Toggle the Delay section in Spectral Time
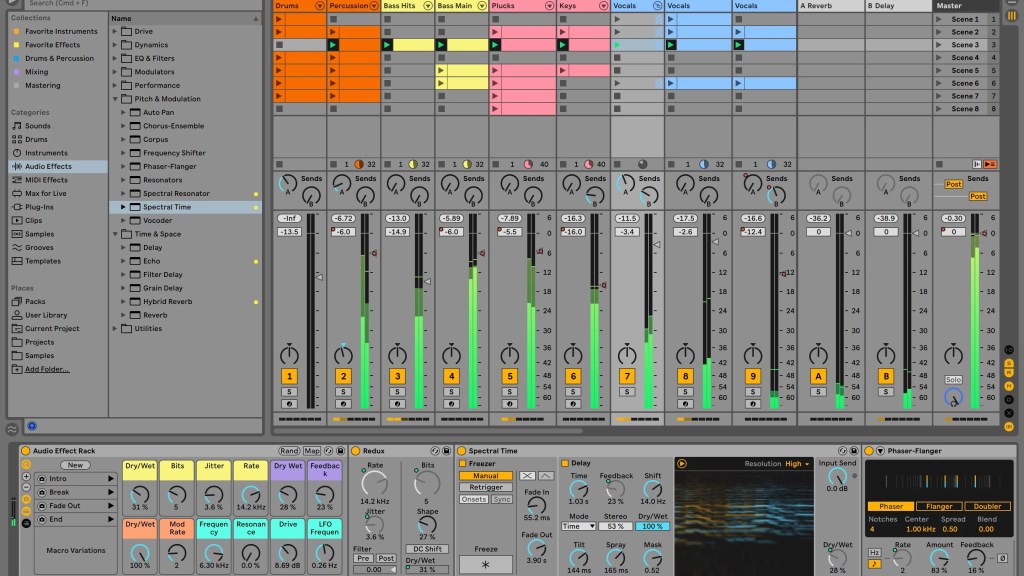This screenshot has height=576, width=1024. tap(565, 463)
